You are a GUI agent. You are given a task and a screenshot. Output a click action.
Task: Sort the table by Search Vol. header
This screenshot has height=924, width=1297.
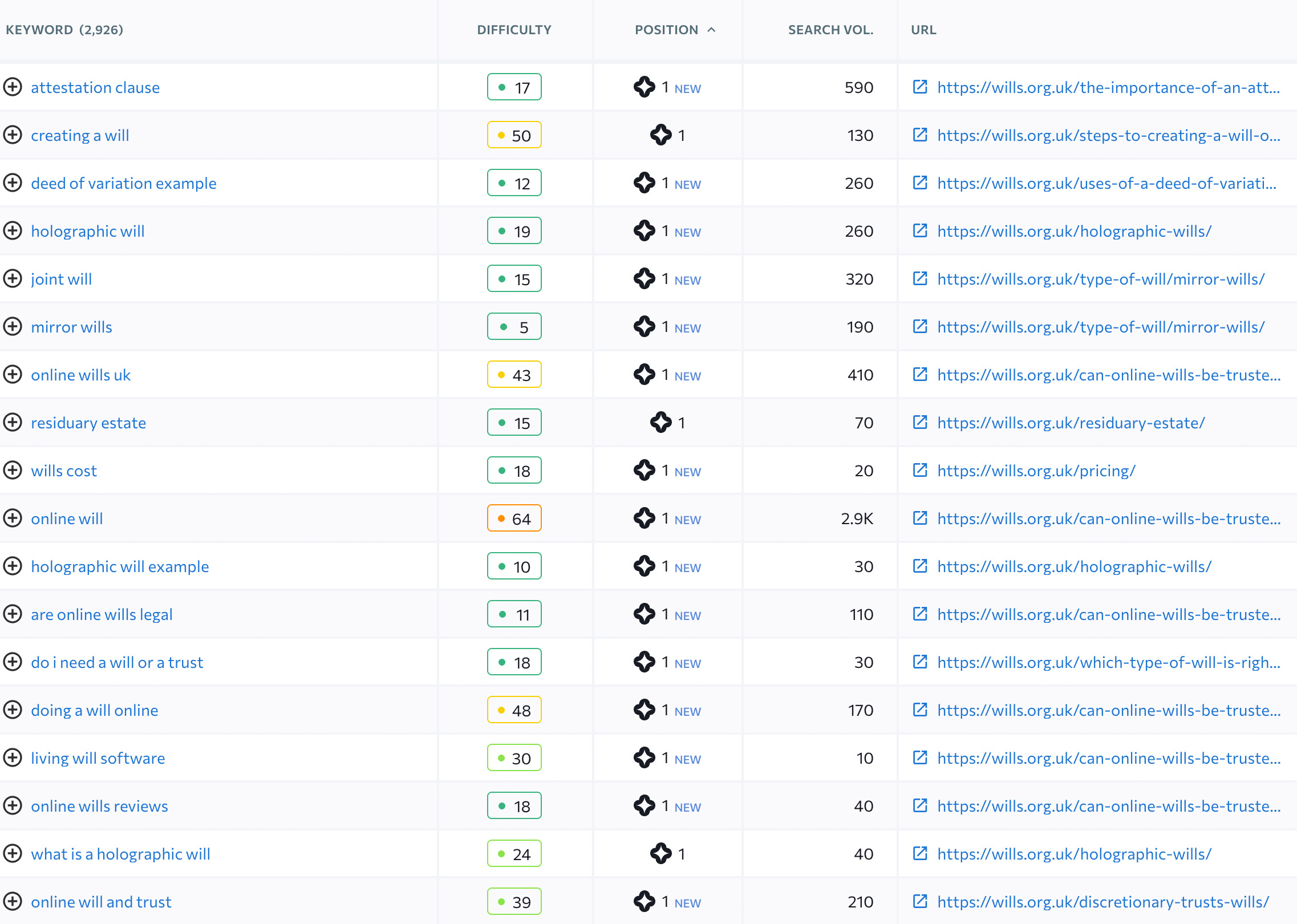coord(830,30)
